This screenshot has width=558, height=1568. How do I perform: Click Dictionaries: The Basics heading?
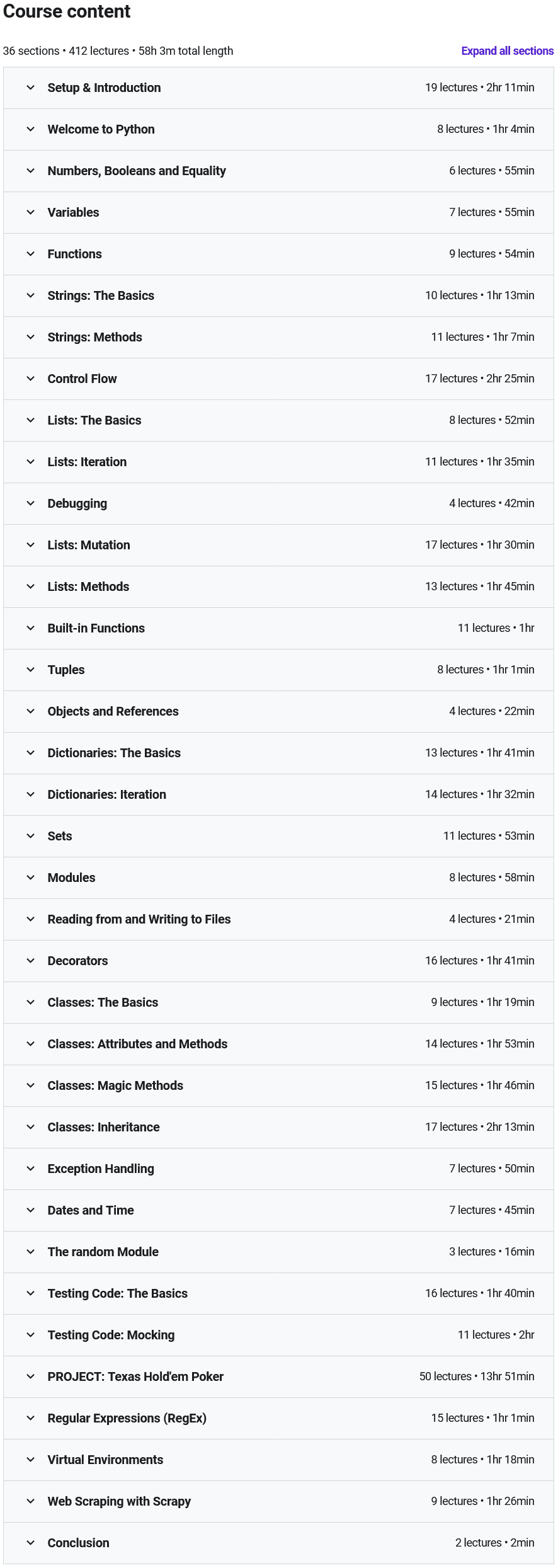(x=114, y=753)
